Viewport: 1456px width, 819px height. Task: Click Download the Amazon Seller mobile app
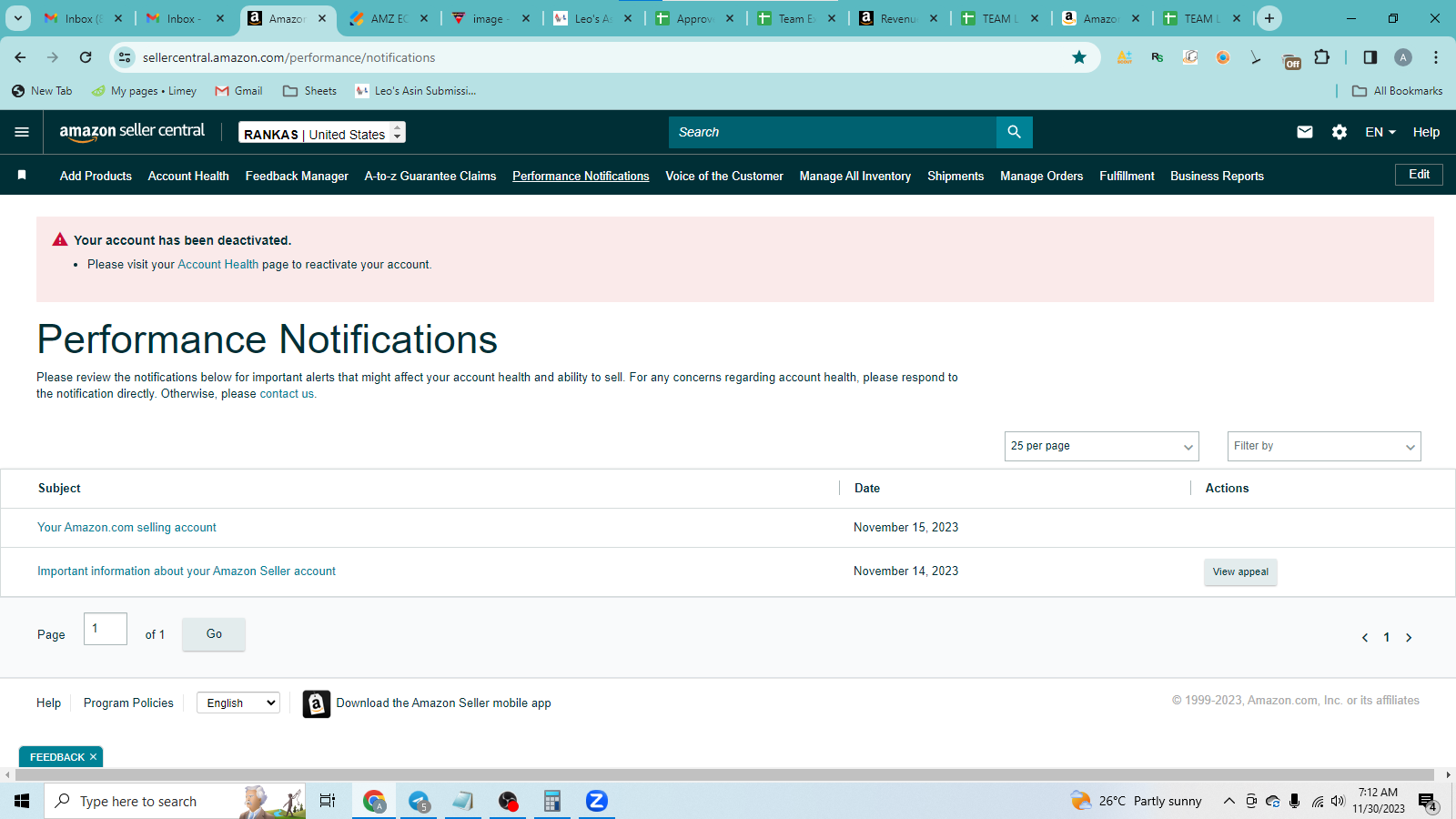click(443, 703)
